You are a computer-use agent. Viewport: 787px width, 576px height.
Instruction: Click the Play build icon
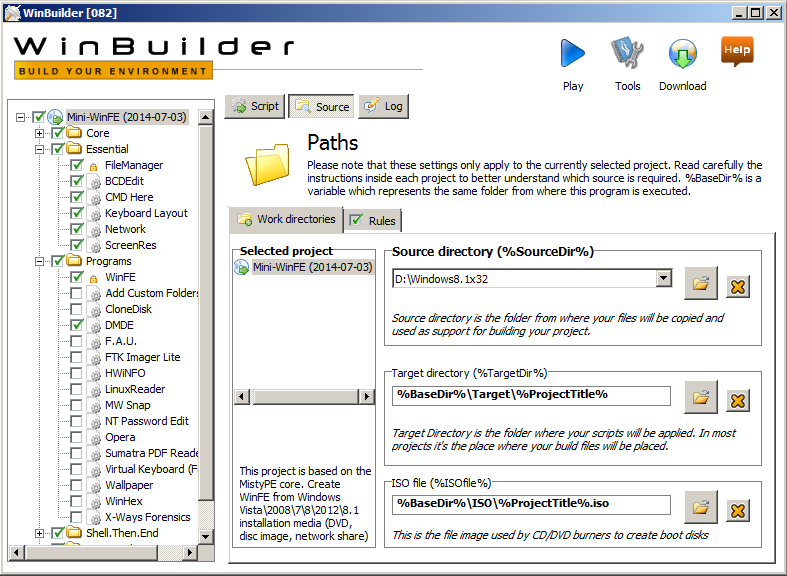[573, 53]
